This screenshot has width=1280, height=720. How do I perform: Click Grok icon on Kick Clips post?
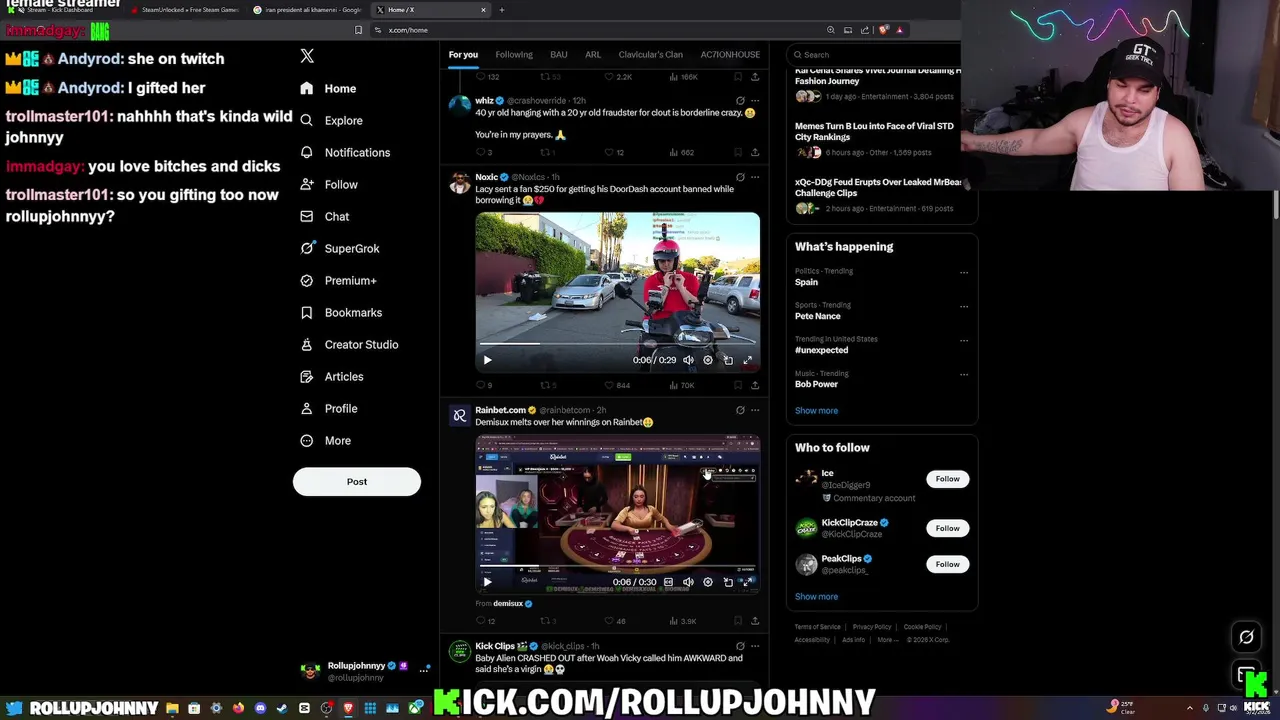(x=740, y=646)
